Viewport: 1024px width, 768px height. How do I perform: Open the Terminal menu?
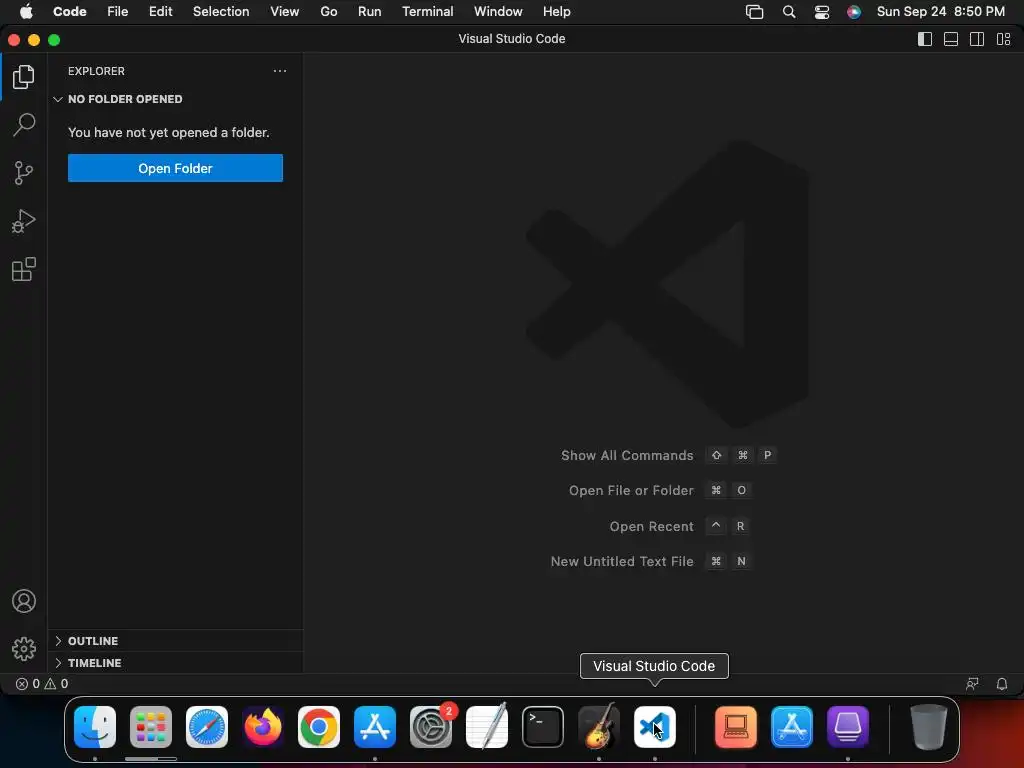428,12
